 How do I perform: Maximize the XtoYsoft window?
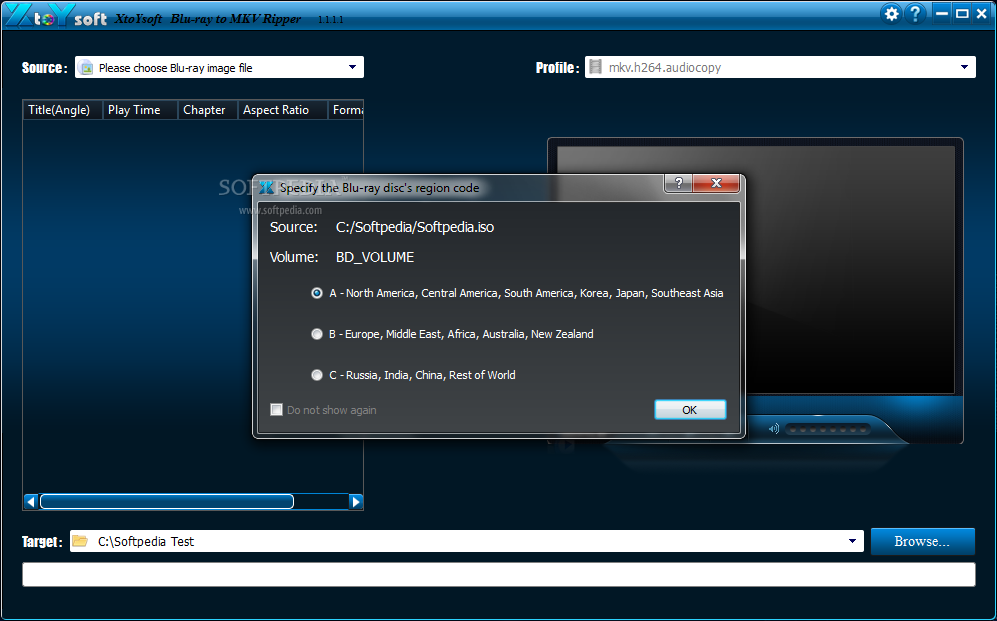click(963, 13)
